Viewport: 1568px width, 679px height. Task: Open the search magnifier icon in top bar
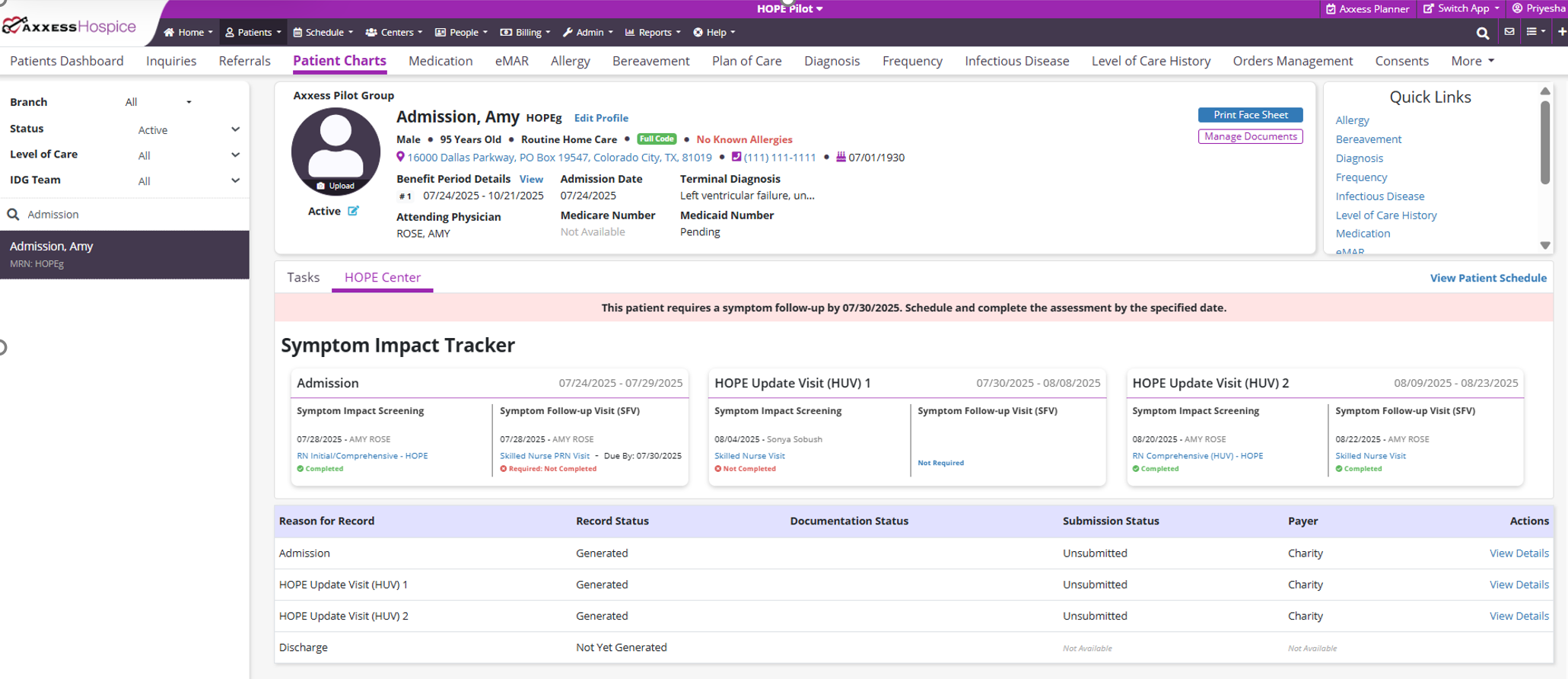1482,33
